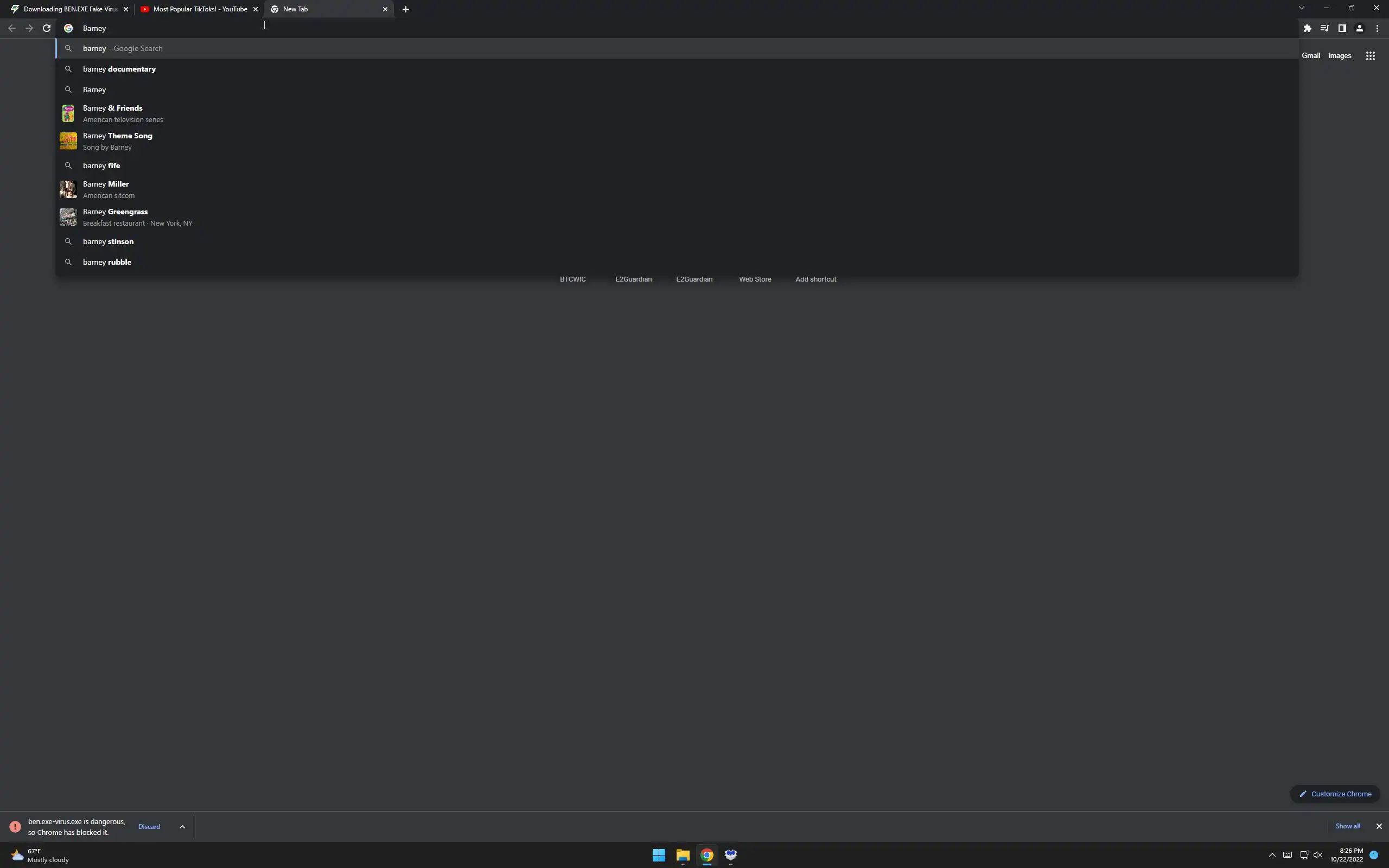Open the media controls icon
This screenshot has height=868, width=1389.
pyautogui.click(x=1324, y=28)
